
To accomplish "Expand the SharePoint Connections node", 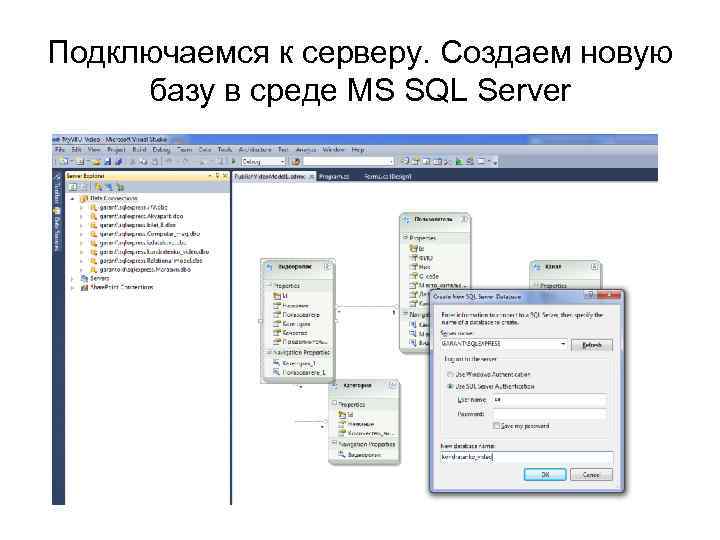I will click(x=73, y=288).
